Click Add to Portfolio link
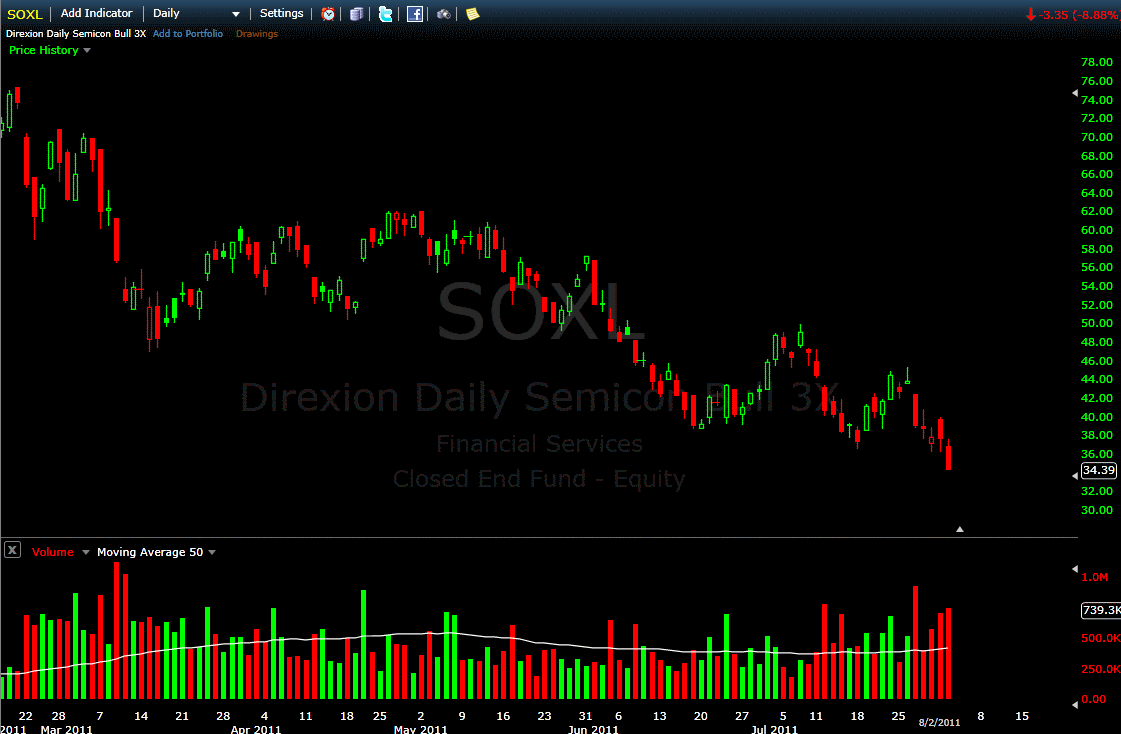Image resolution: width=1121 pixels, height=734 pixels. point(188,34)
